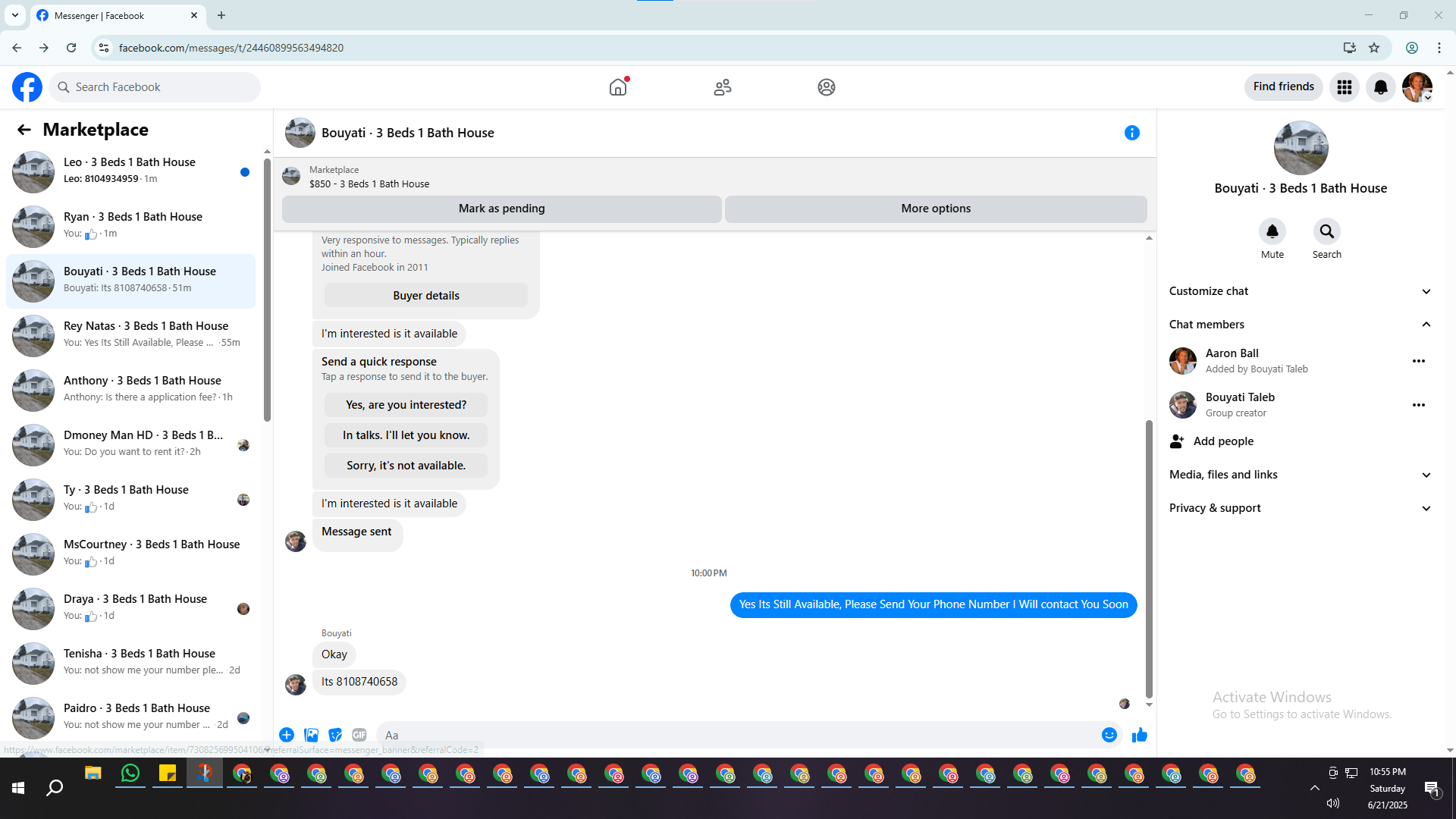The width and height of the screenshot is (1456, 819).
Task: Open the emoji picker in message box
Action: coord(1109,735)
